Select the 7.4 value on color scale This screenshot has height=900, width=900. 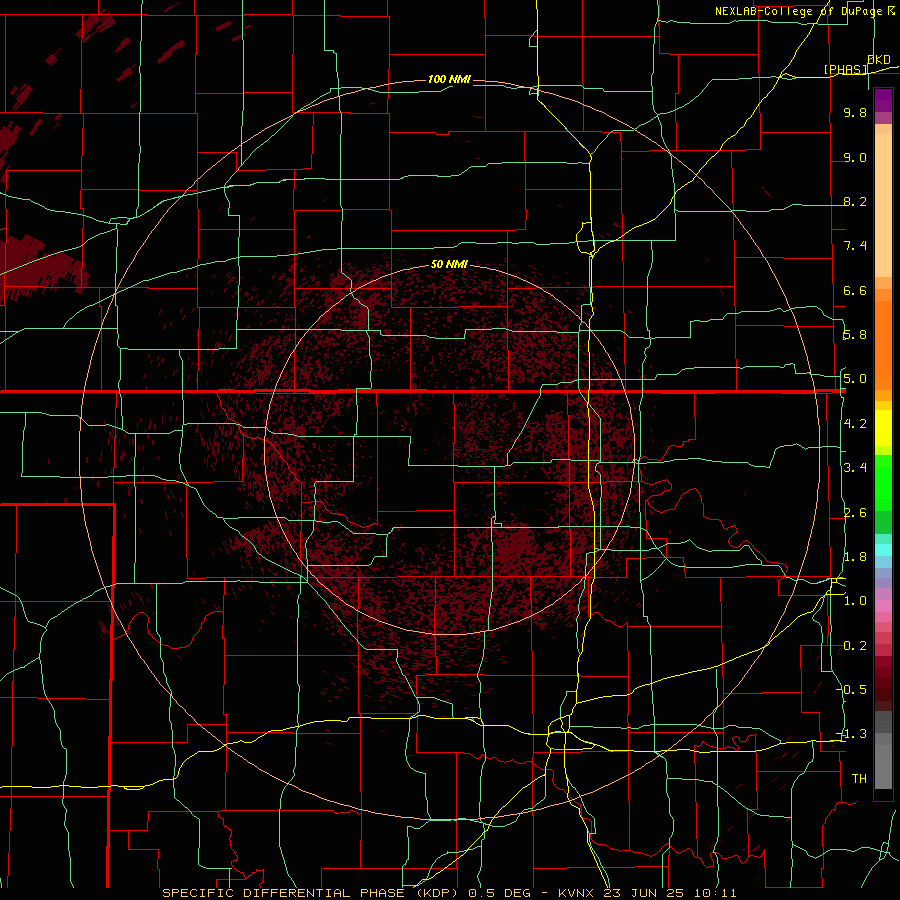(x=855, y=246)
